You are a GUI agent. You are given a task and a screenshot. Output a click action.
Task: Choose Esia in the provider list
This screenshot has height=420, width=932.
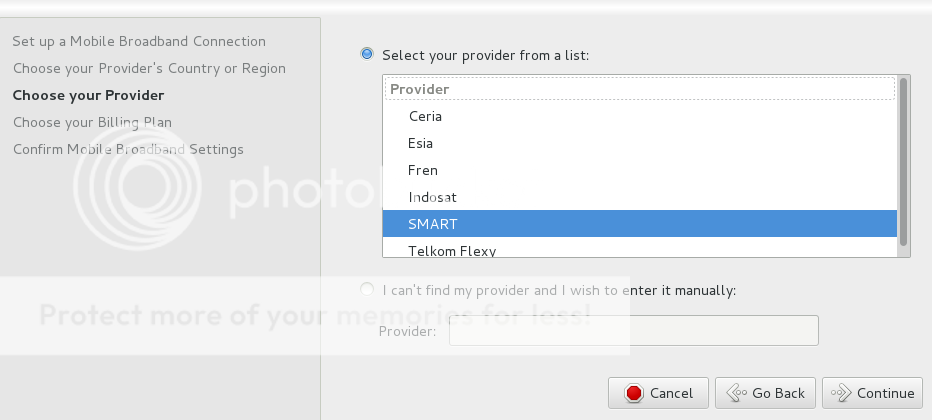pyautogui.click(x=420, y=143)
